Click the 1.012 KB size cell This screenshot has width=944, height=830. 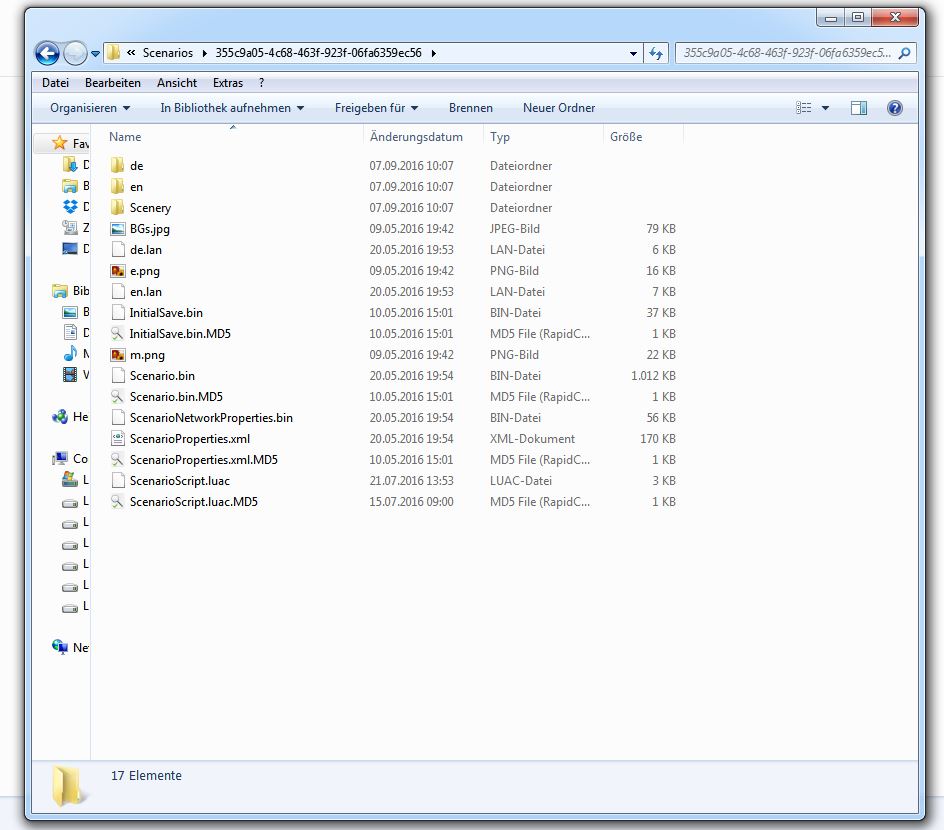tap(653, 376)
